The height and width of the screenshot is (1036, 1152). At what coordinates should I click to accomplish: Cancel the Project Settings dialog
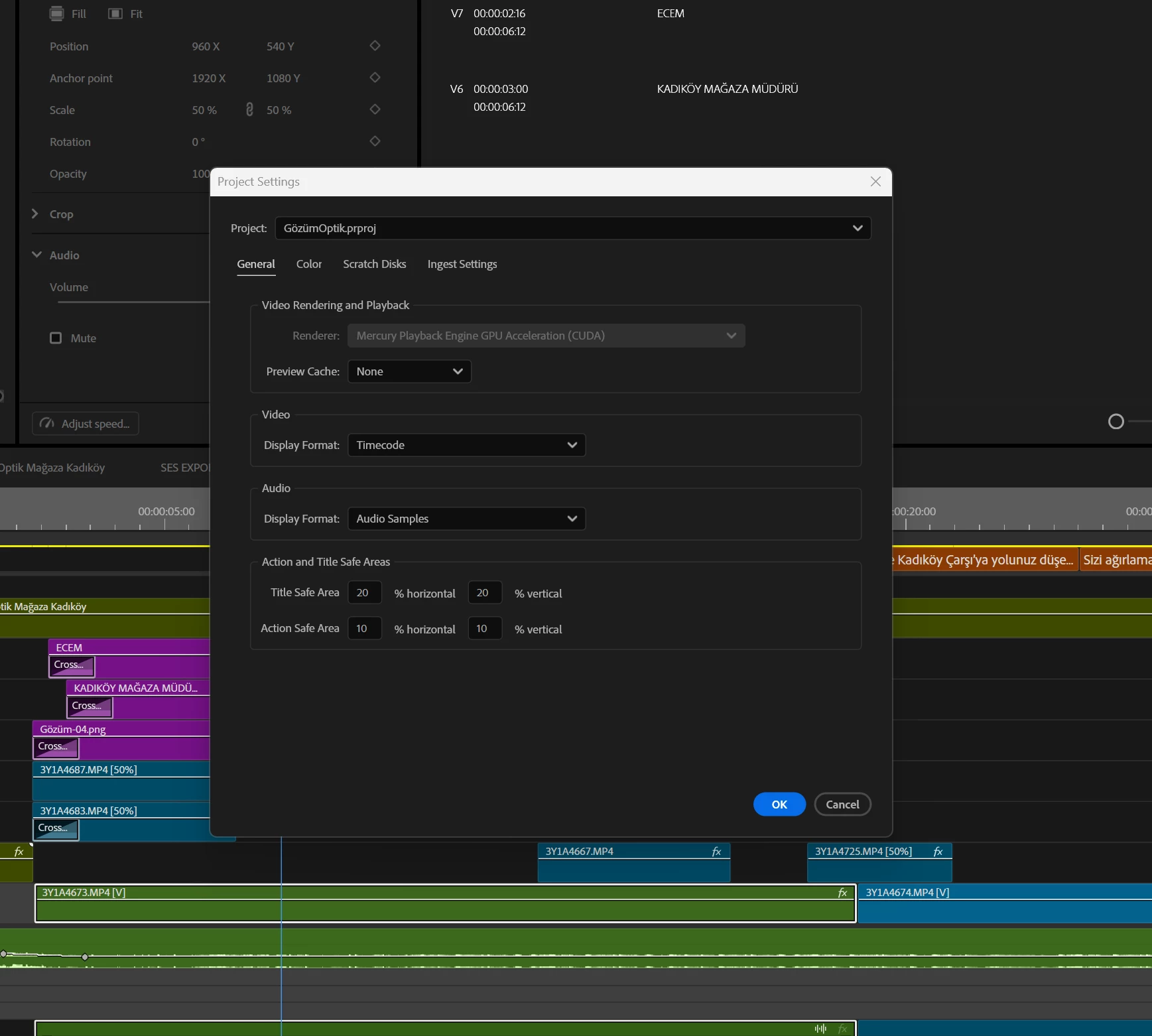842,805
